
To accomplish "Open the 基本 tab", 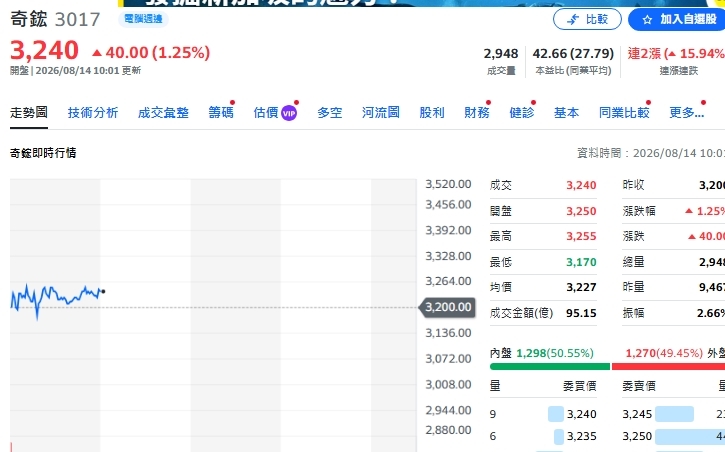I will click(566, 112).
